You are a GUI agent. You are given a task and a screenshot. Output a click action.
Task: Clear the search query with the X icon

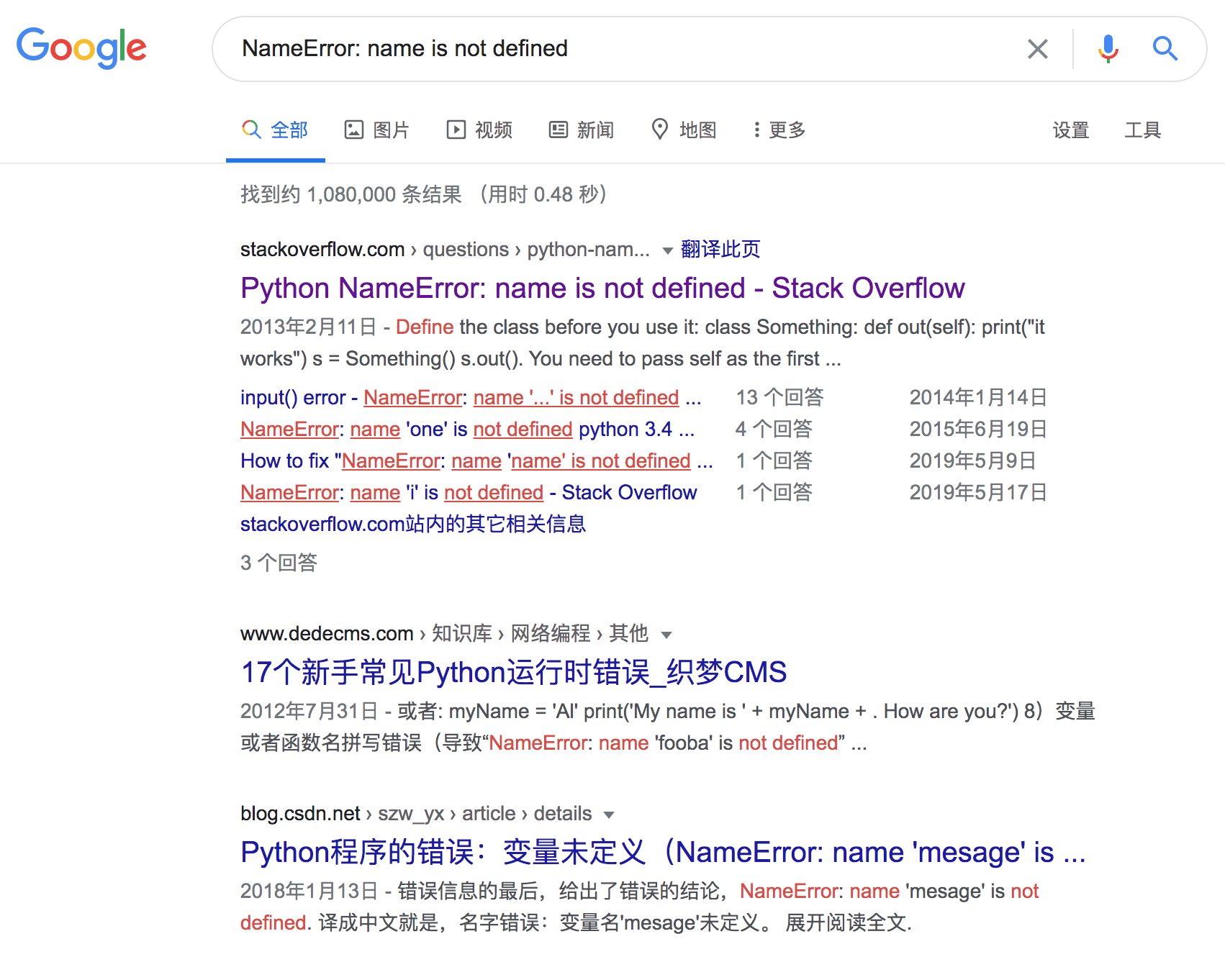(x=1037, y=49)
